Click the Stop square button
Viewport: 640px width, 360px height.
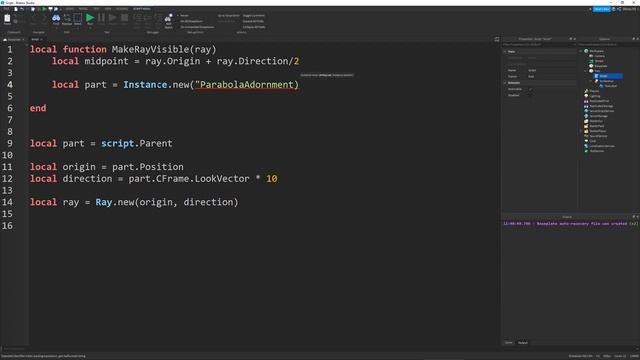pyautogui.click(x=124, y=18)
